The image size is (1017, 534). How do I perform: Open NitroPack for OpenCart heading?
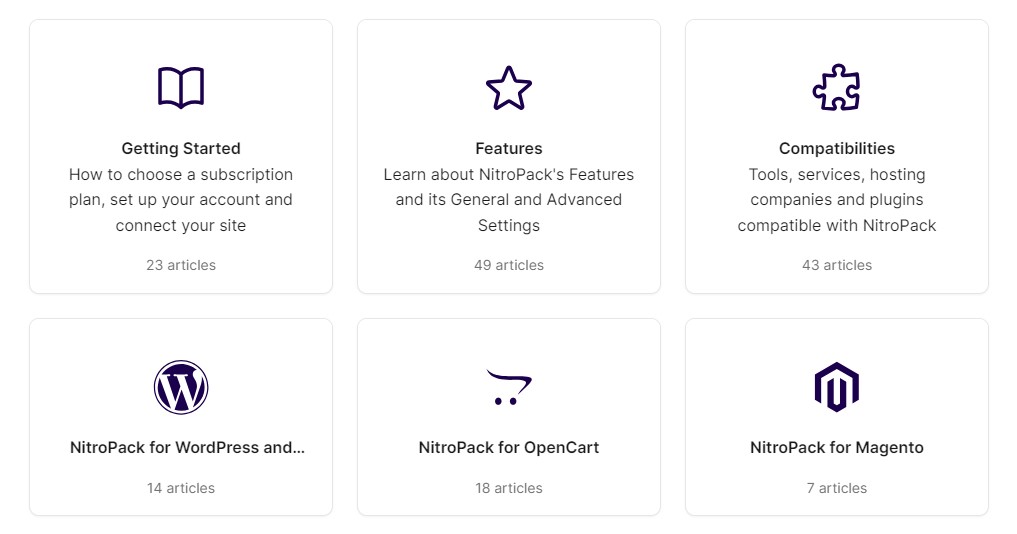pos(509,447)
